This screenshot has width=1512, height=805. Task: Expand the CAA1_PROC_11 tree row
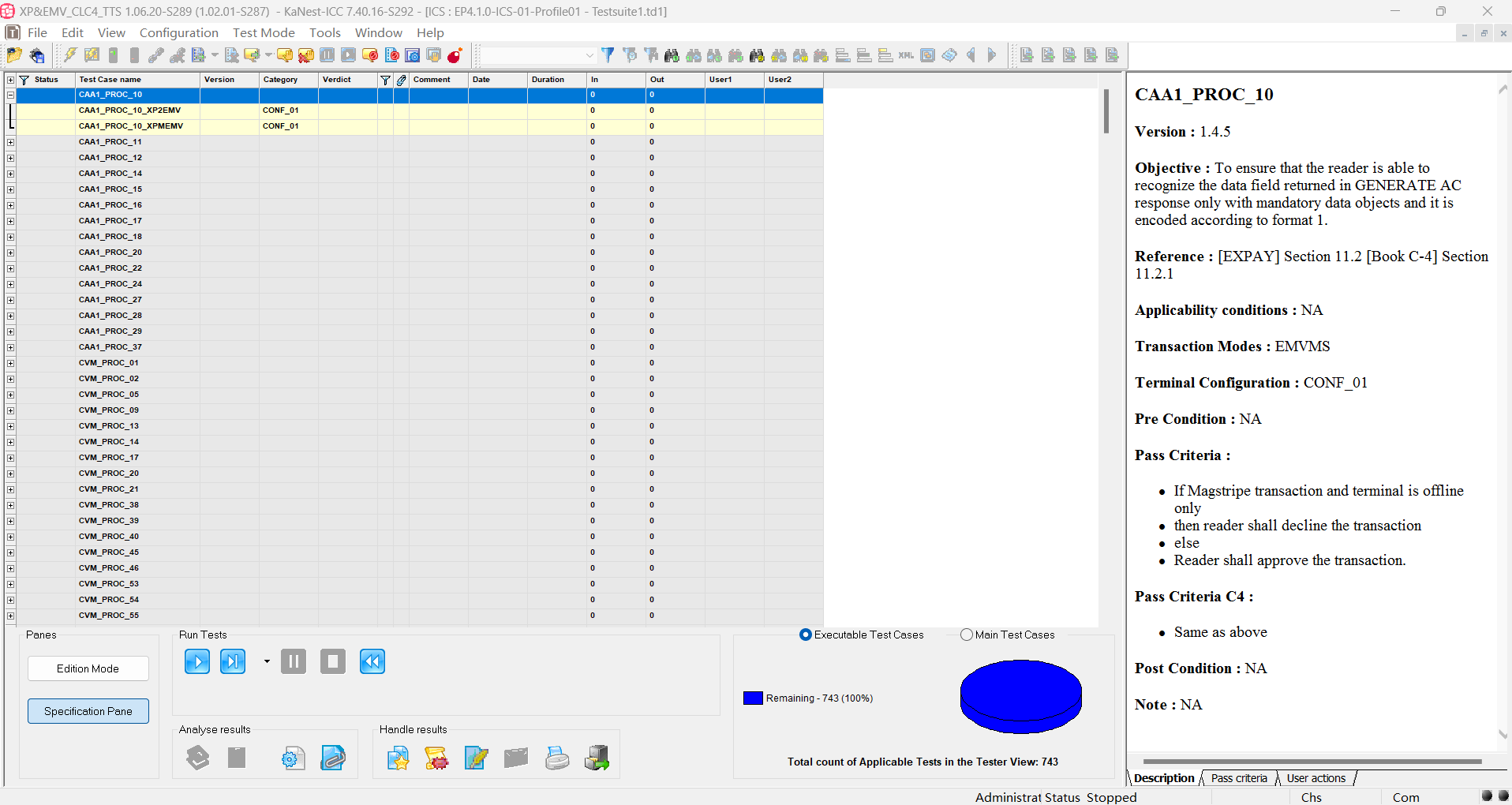click(10, 142)
